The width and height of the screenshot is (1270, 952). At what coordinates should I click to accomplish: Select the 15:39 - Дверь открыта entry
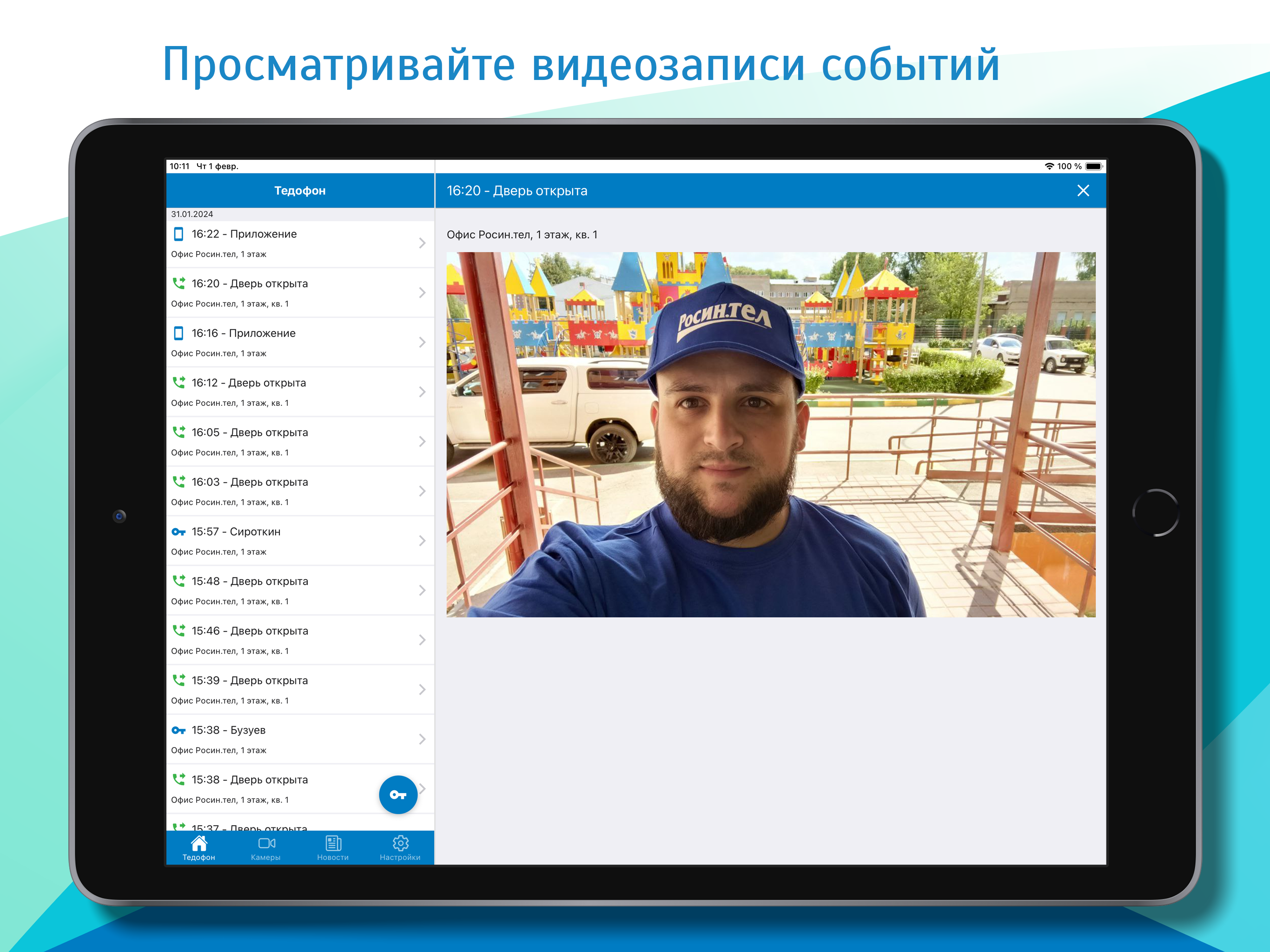click(x=300, y=690)
